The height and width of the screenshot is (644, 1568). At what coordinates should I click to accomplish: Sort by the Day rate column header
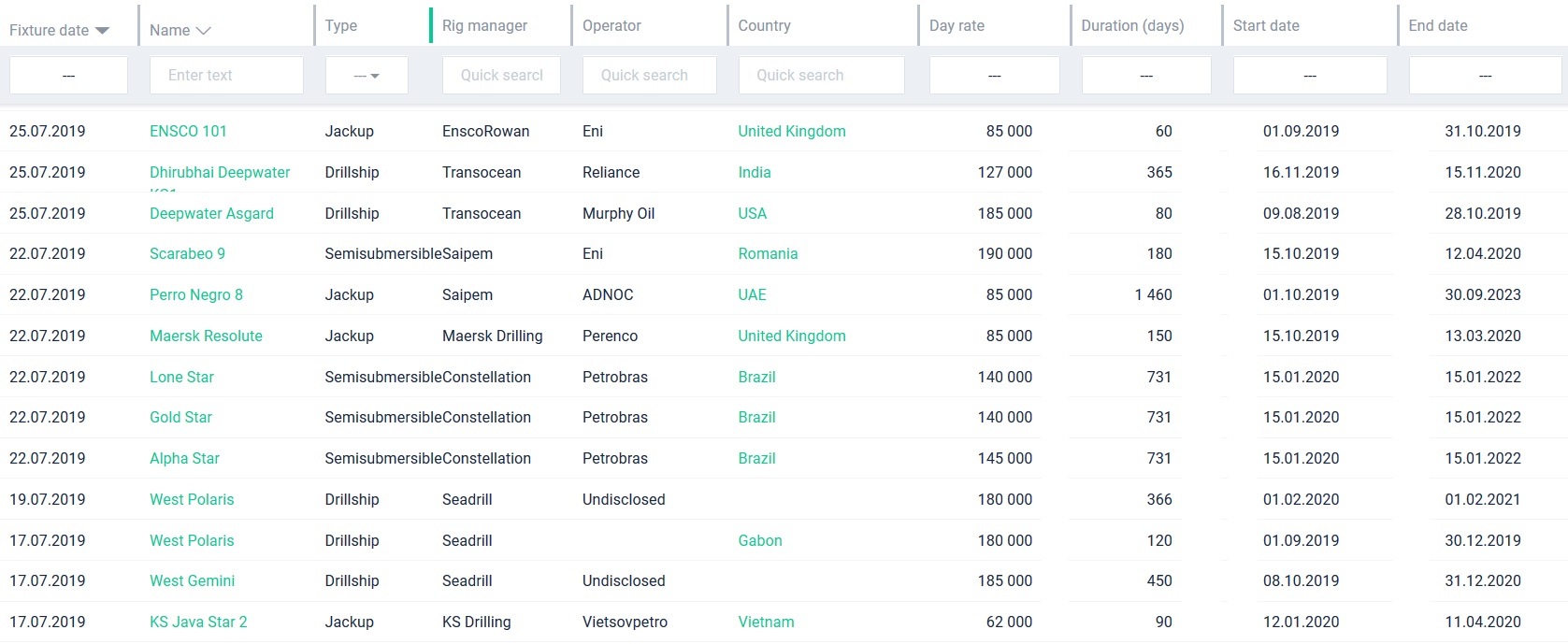tap(957, 26)
